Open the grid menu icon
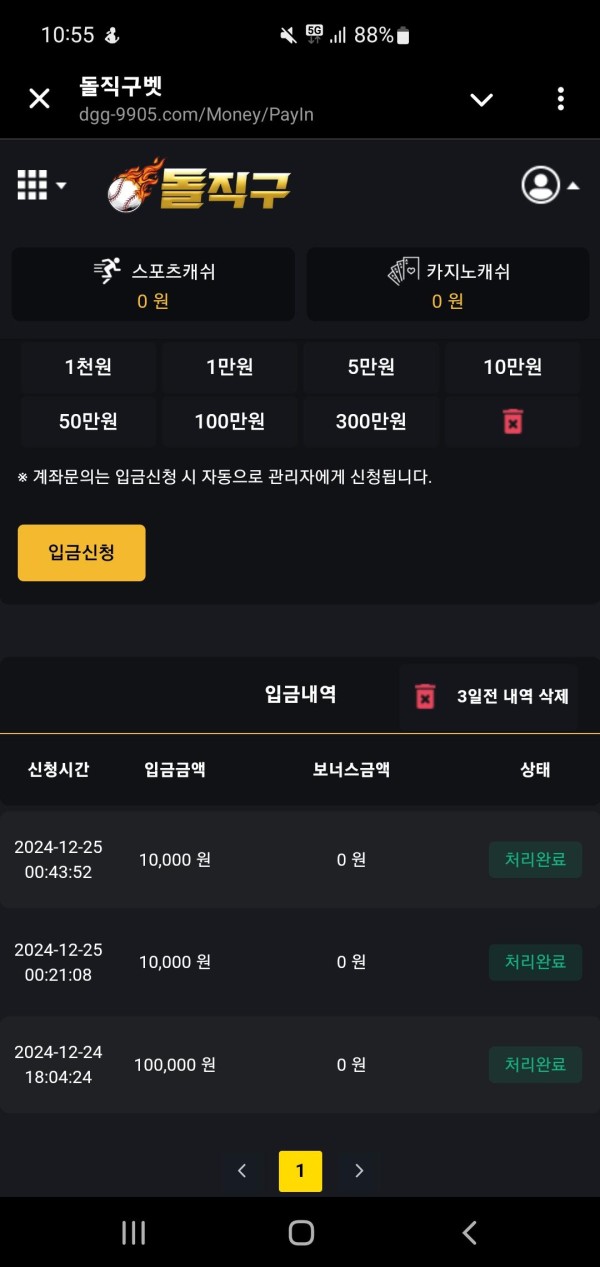Screen dimensions: 600x1267 tap(32, 185)
